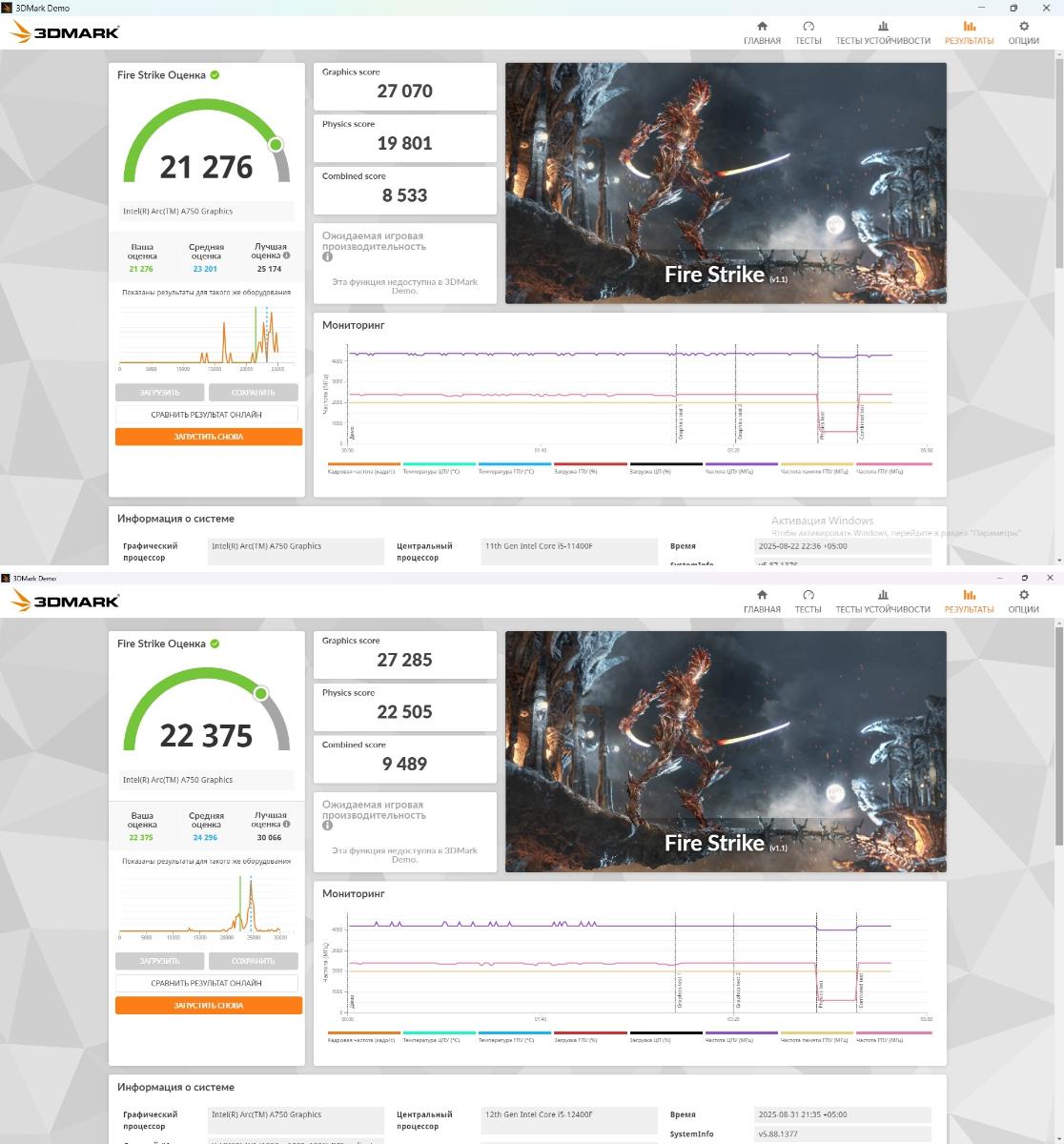Click Physics score 19 801 value
The height and width of the screenshot is (1144, 1064).
click(404, 143)
